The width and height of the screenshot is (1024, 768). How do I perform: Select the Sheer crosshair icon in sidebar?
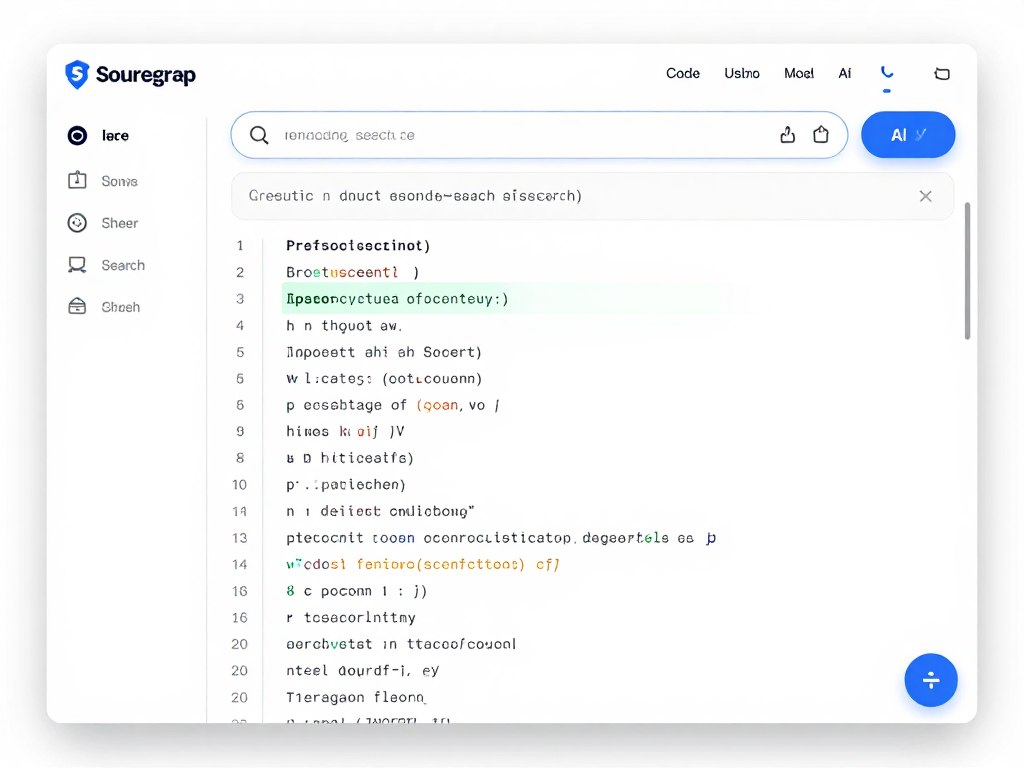click(x=77, y=222)
